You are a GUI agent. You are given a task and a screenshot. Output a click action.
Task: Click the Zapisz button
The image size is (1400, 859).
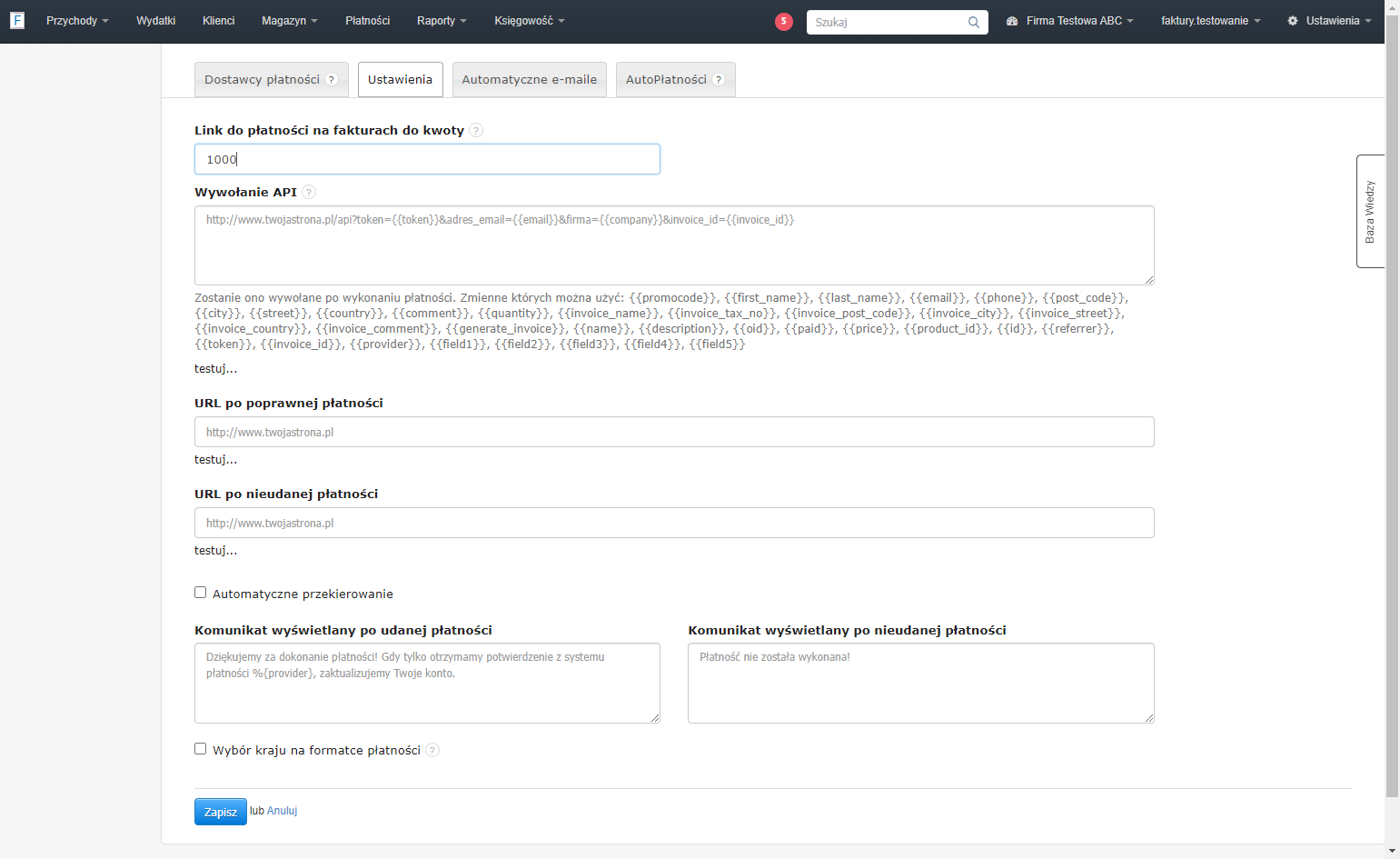[x=221, y=812]
